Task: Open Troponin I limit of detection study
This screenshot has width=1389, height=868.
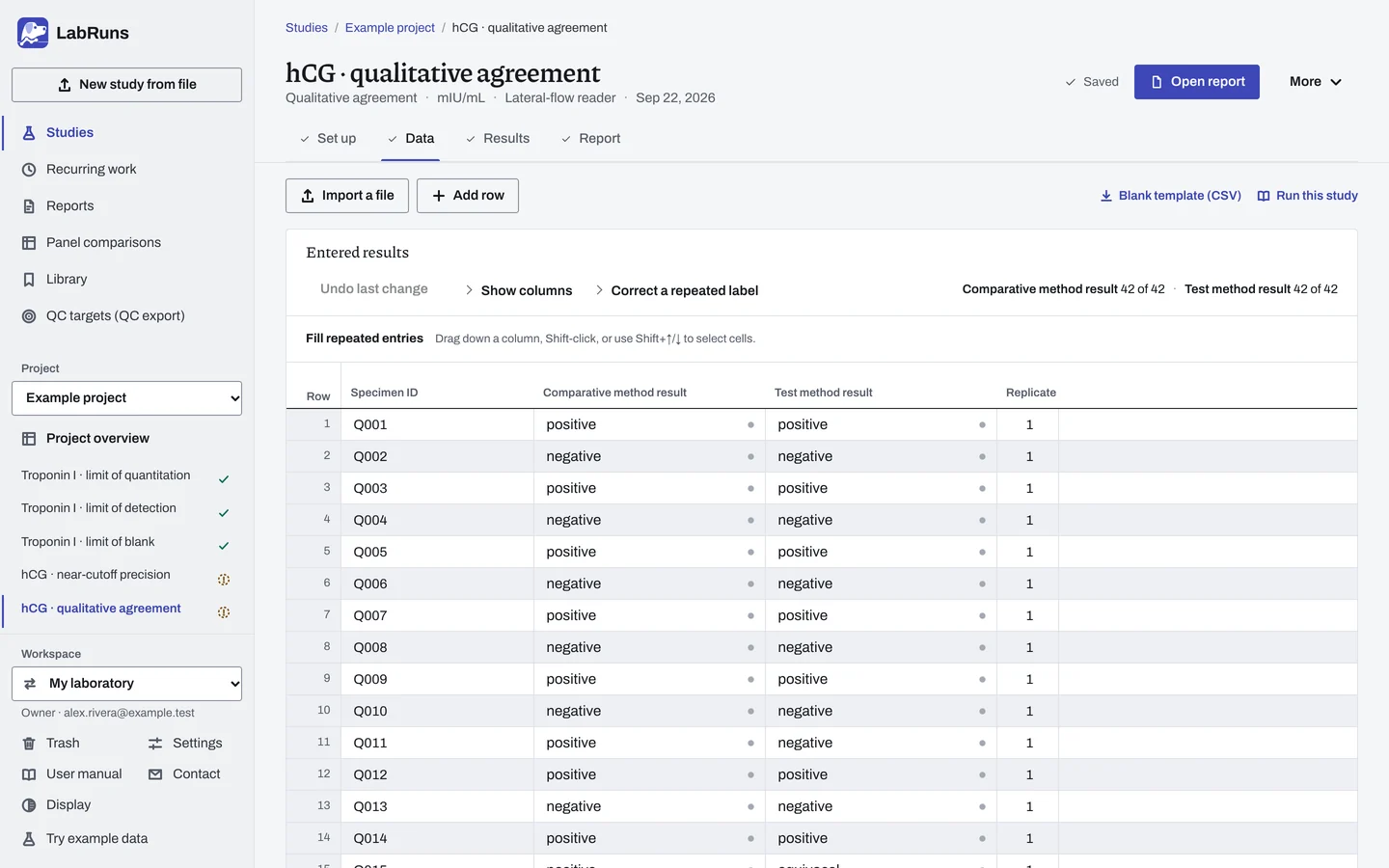Action: (x=98, y=508)
